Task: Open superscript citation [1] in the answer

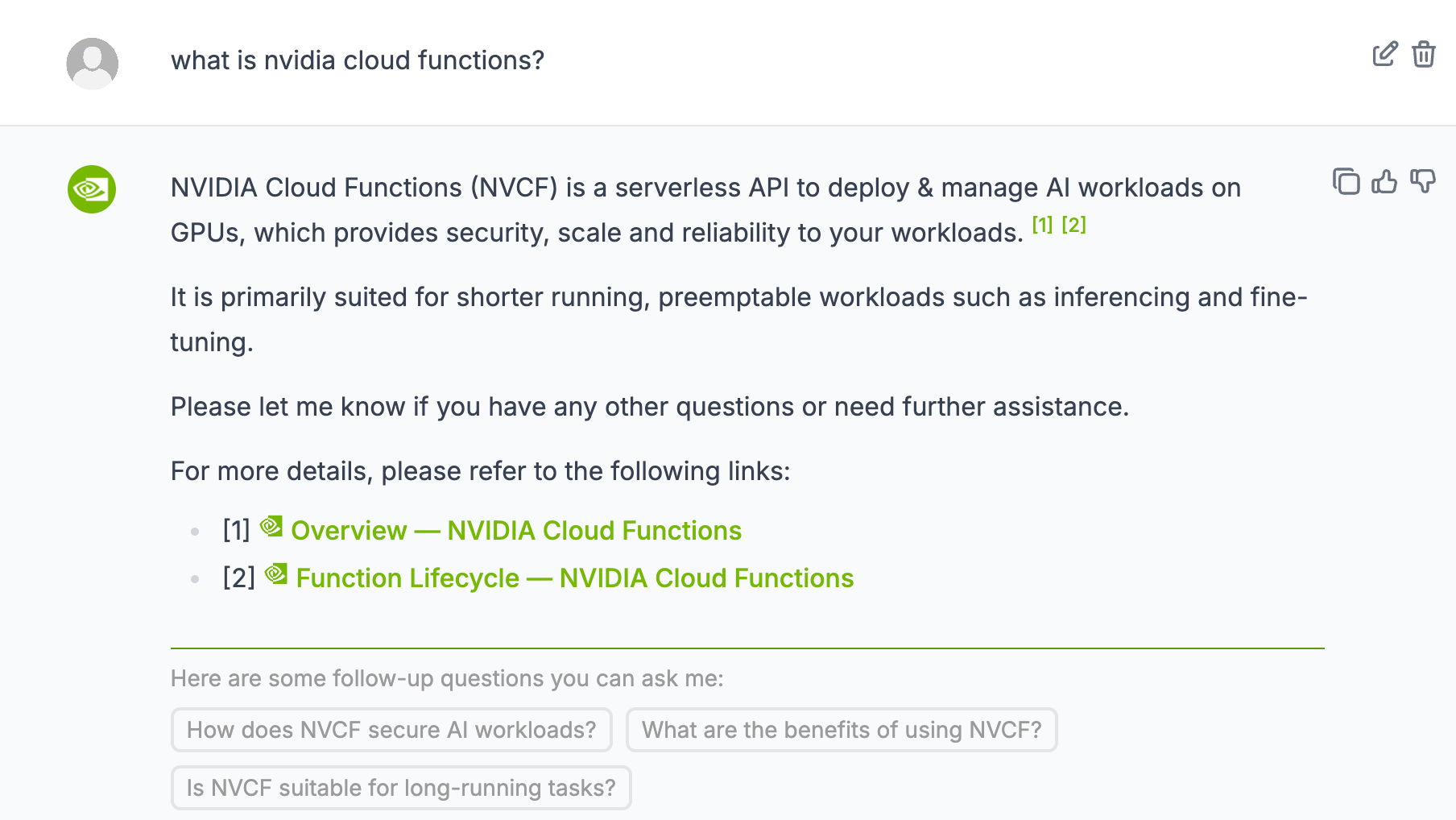Action: [1042, 225]
